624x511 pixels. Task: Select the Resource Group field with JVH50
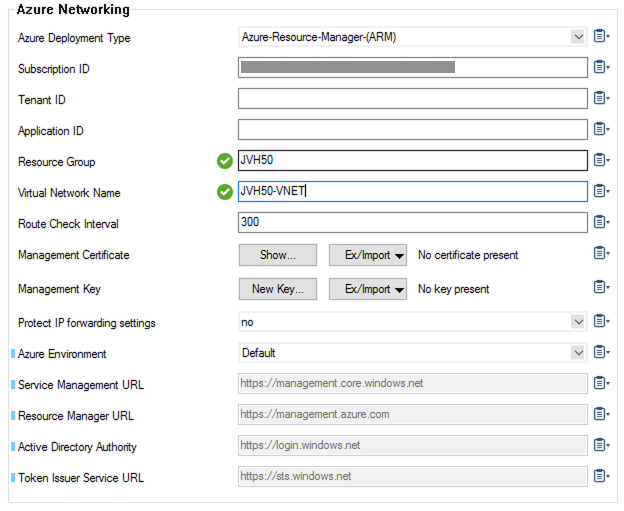[x=413, y=160]
